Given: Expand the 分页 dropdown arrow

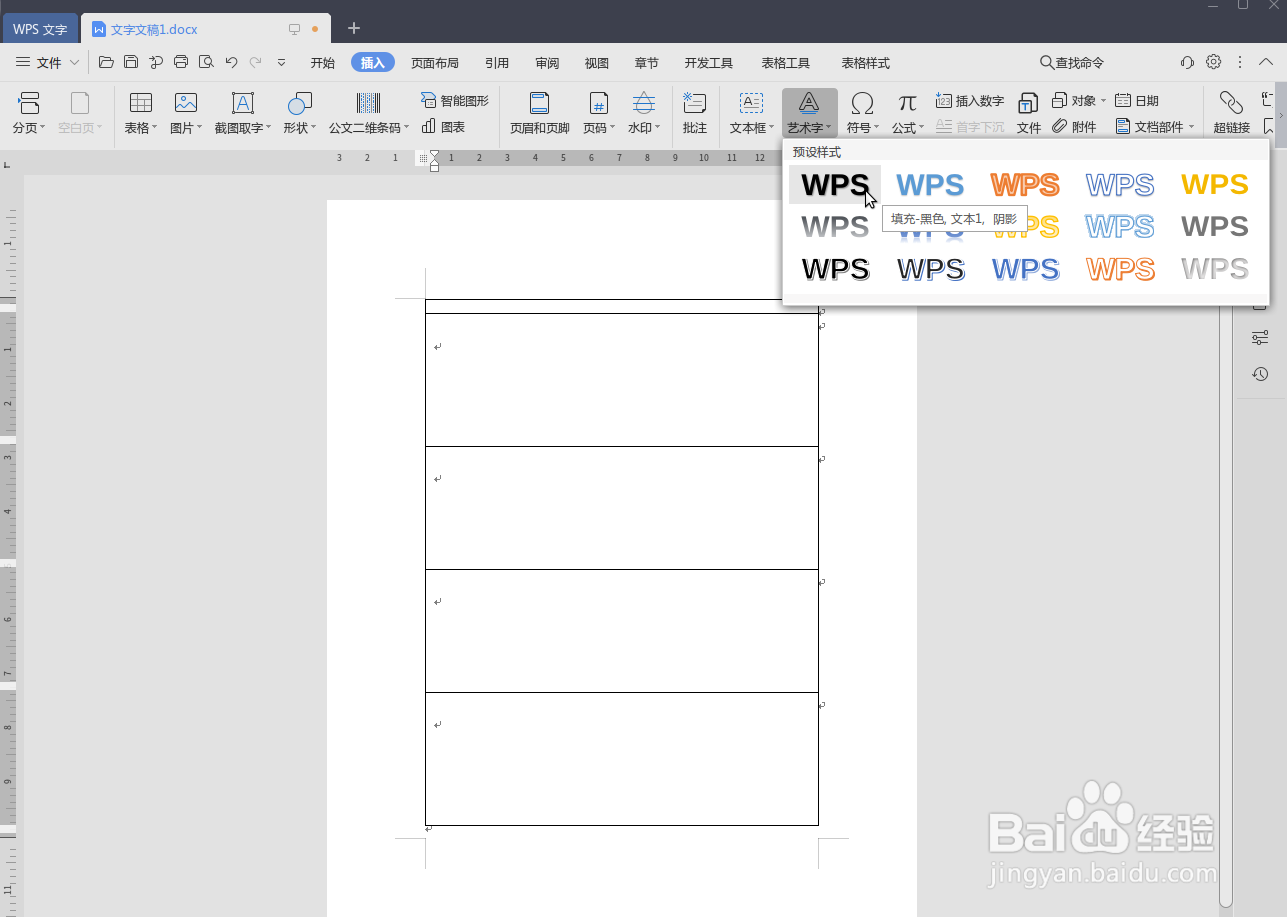Looking at the screenshot, I should [x=43, y=128].
